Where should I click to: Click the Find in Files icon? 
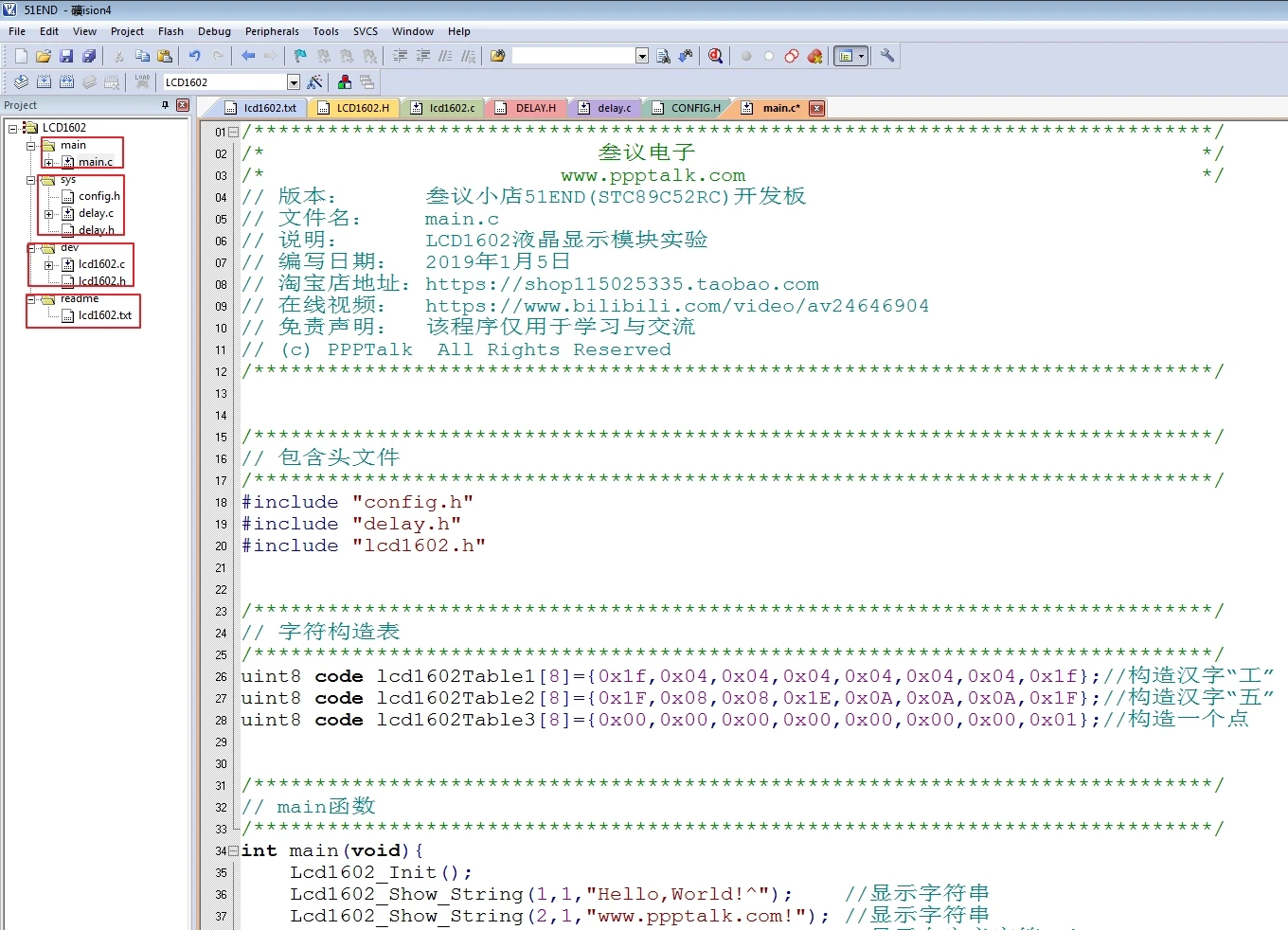coord(497,56)
